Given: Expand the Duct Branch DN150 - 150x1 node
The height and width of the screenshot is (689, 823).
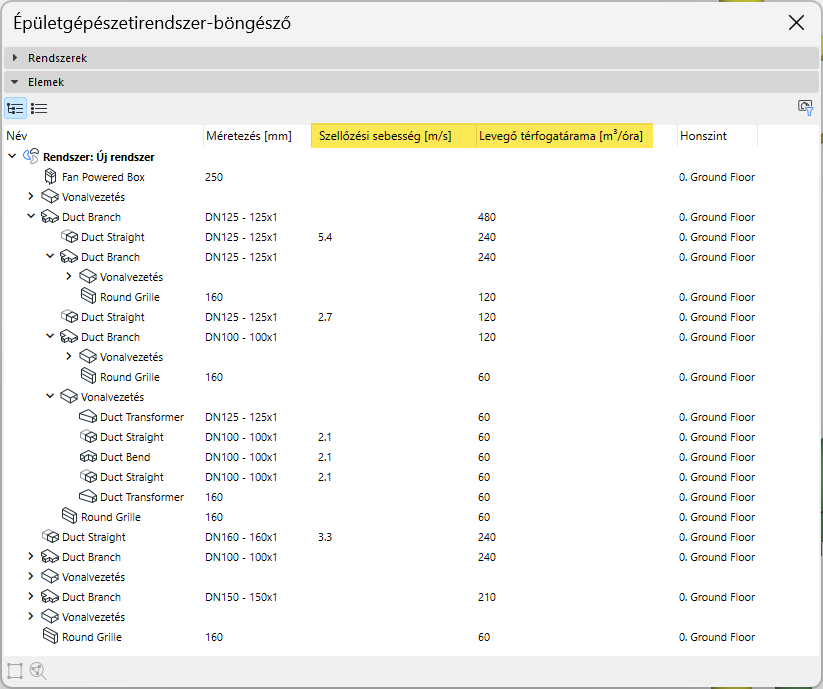Looking at the screenshot, I should (31, 597).
